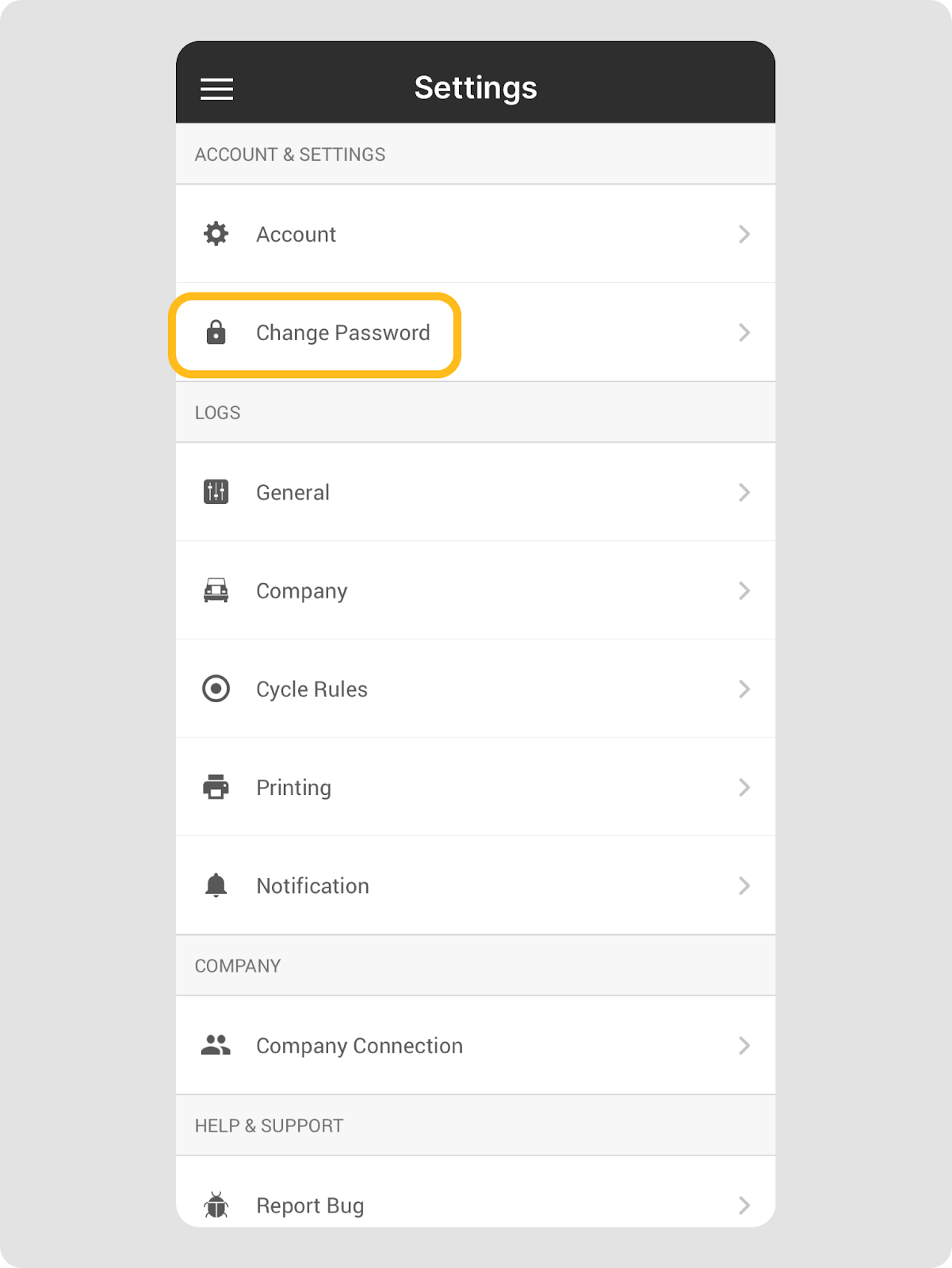This screenshot has height=1268, width=952.
Task: Open the Printing settings entry
Action: (294, 788)
